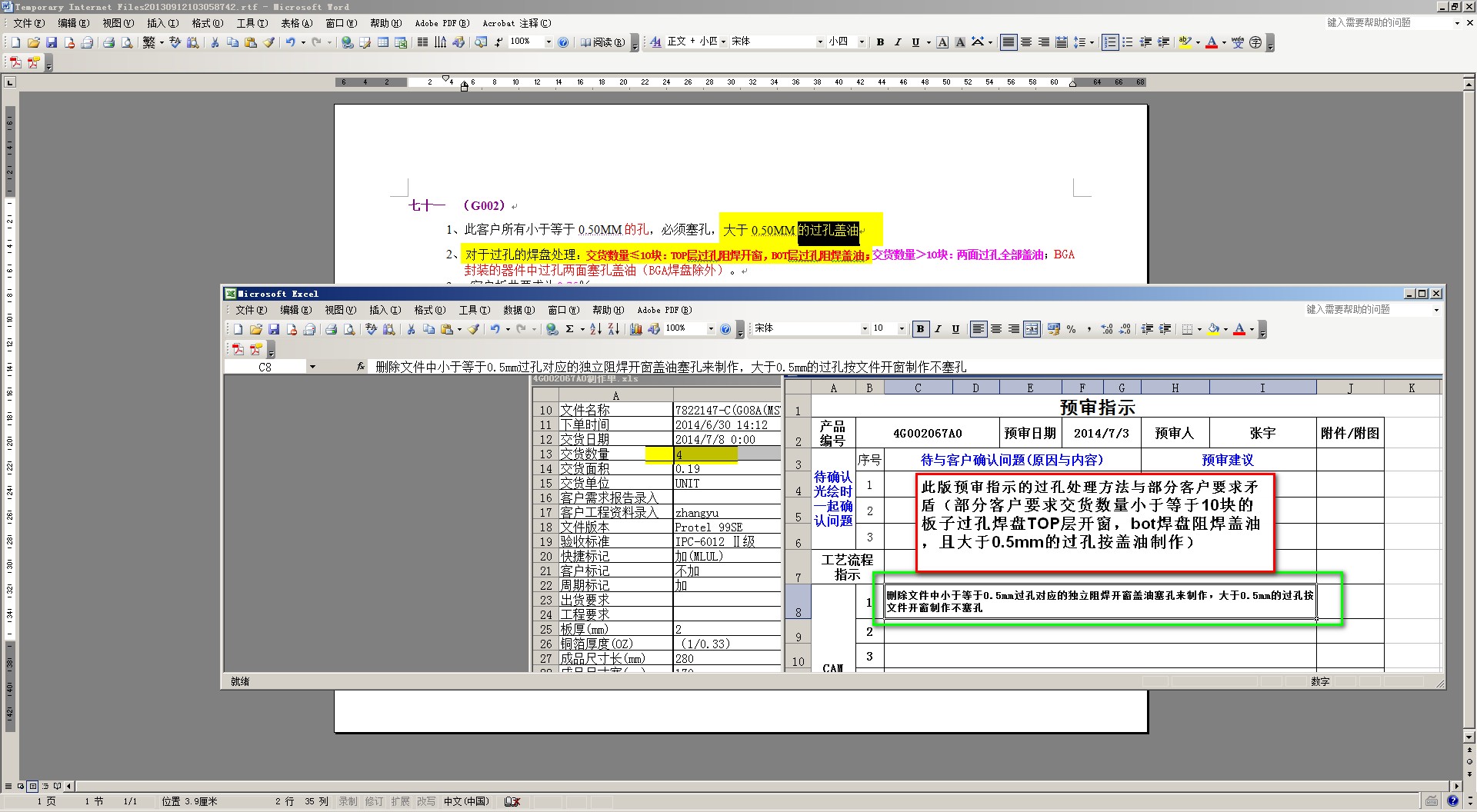Screen dimensions: 1477x812
Task: Open Word's font name dropdown 宋体
Action: [x=820, y=42]
